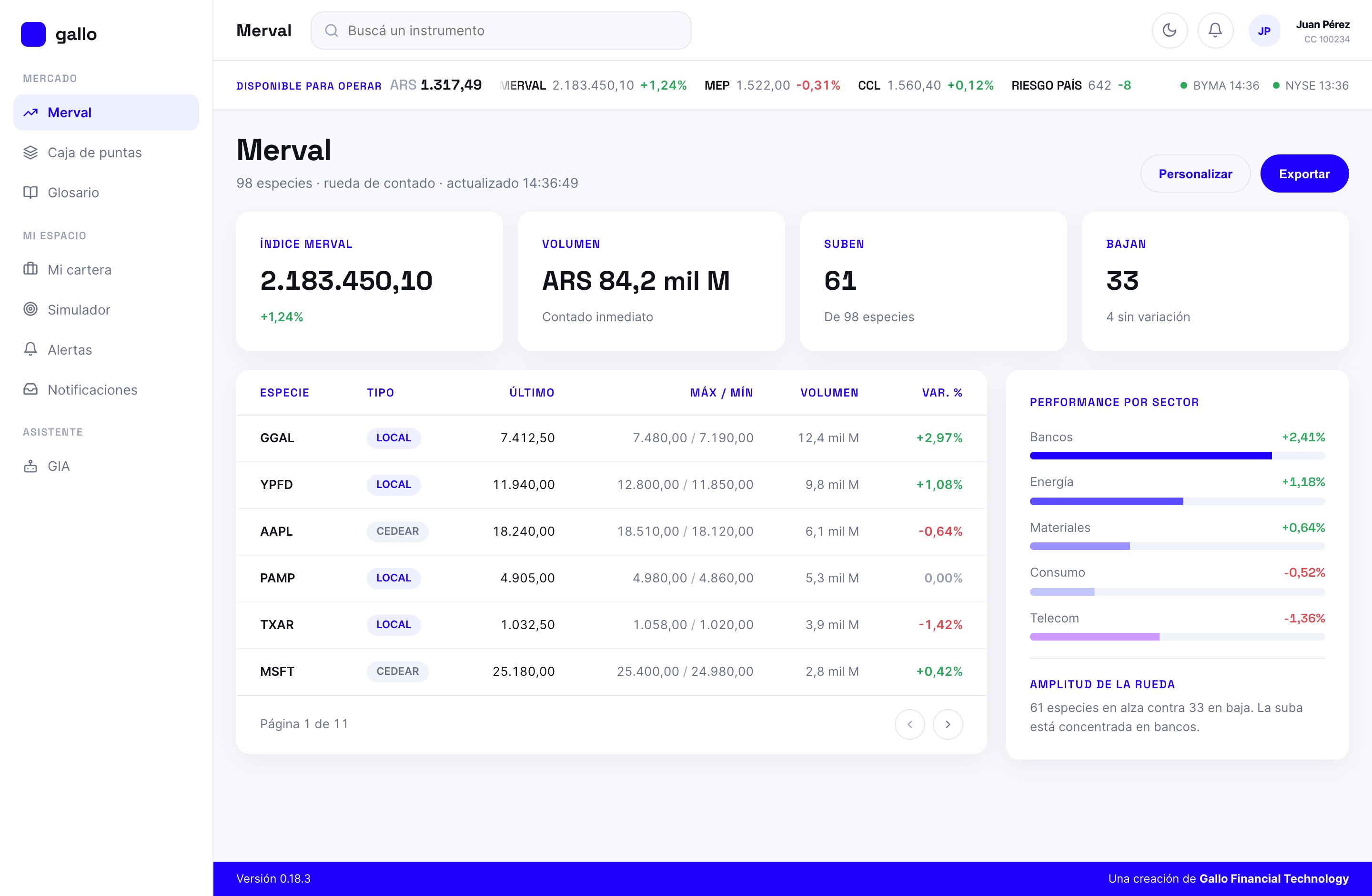The height and width of the screenshot is (896, 1372).
Task: Click the Simulador target icon
Action: coord(30,309)
